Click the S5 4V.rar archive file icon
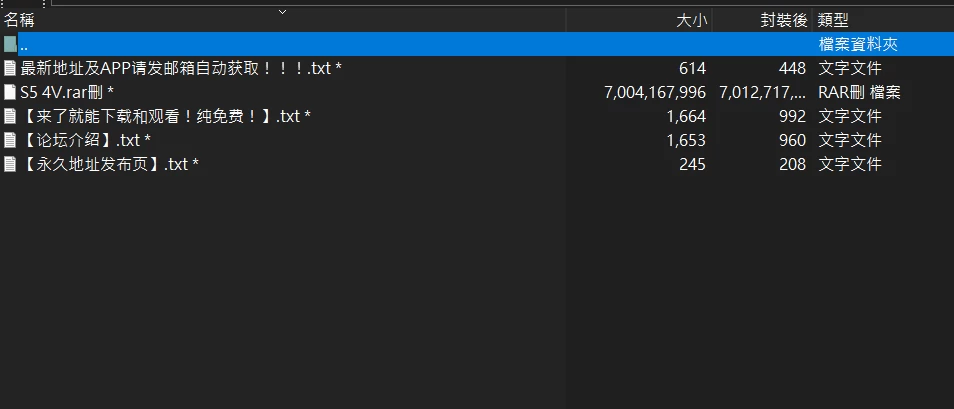Image resolution: width=954 pixels, height=409 pixels. coord(10,92)
